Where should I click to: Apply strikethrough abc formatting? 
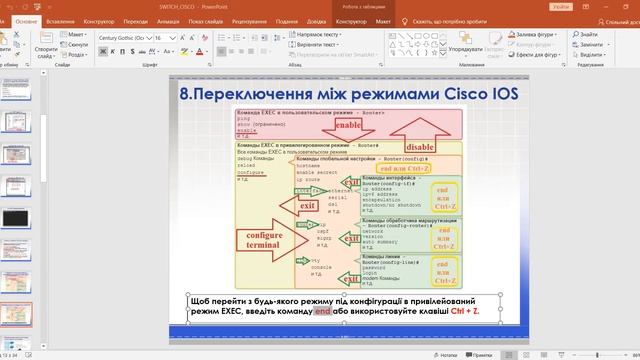[x=142, y=51]
